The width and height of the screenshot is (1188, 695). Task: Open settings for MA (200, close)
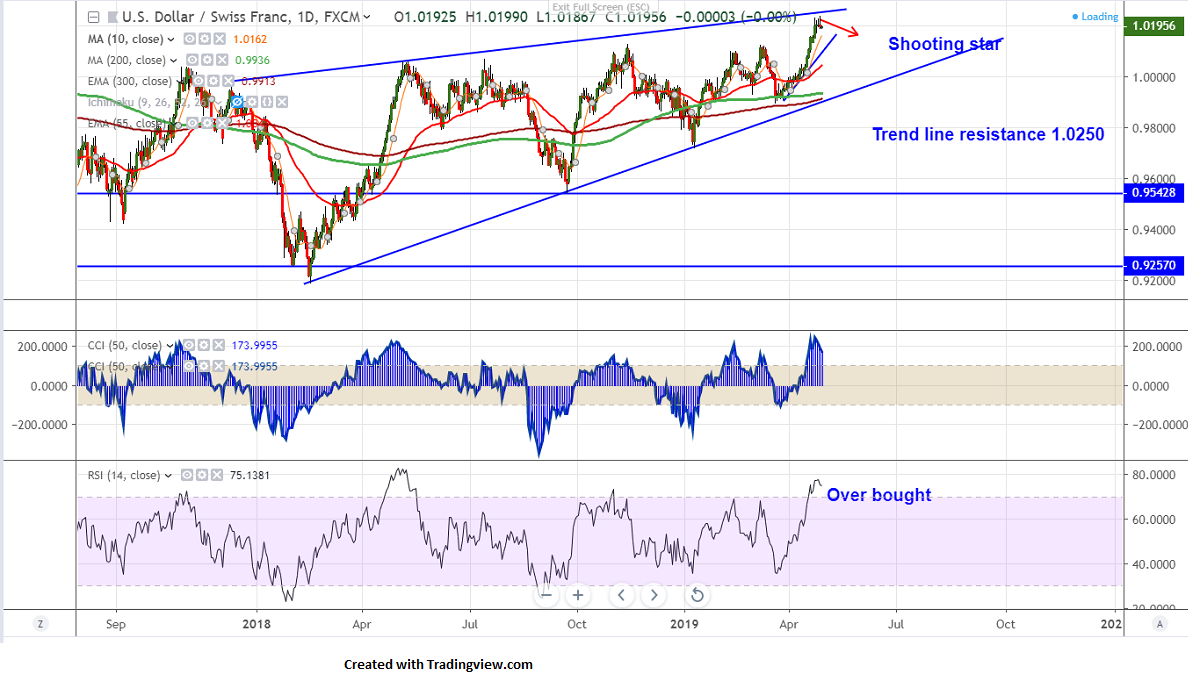tap(207, 60)
